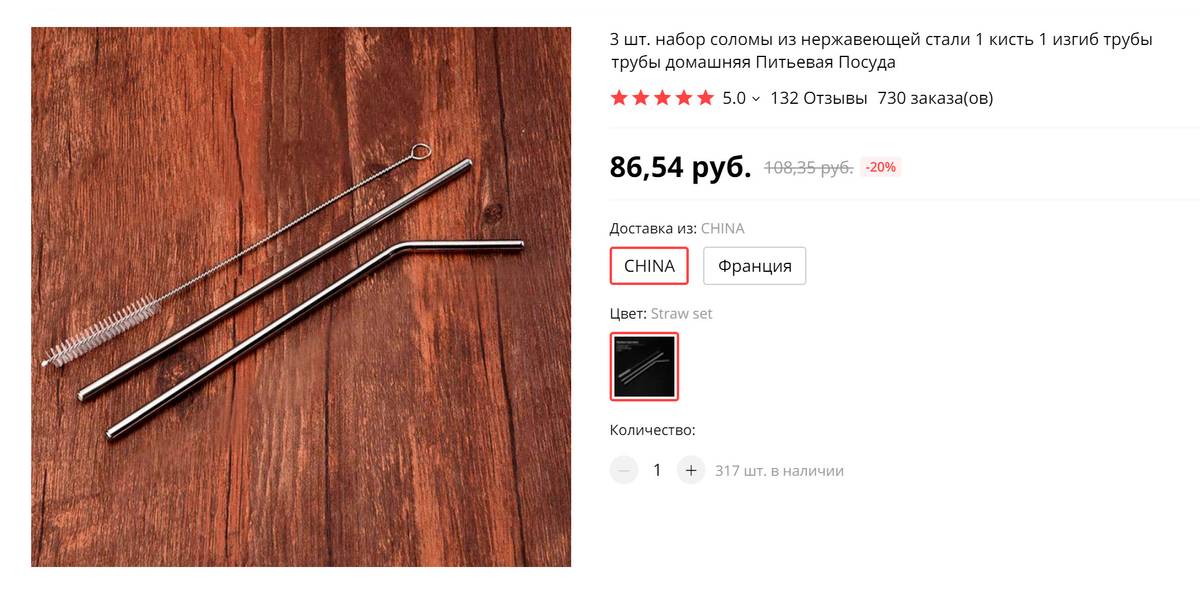Open the 132 Отзывы reviews link

coord(818,98)
